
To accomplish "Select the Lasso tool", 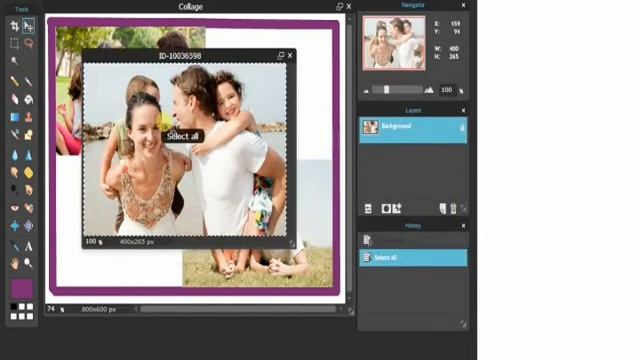I will click(29, 43).
